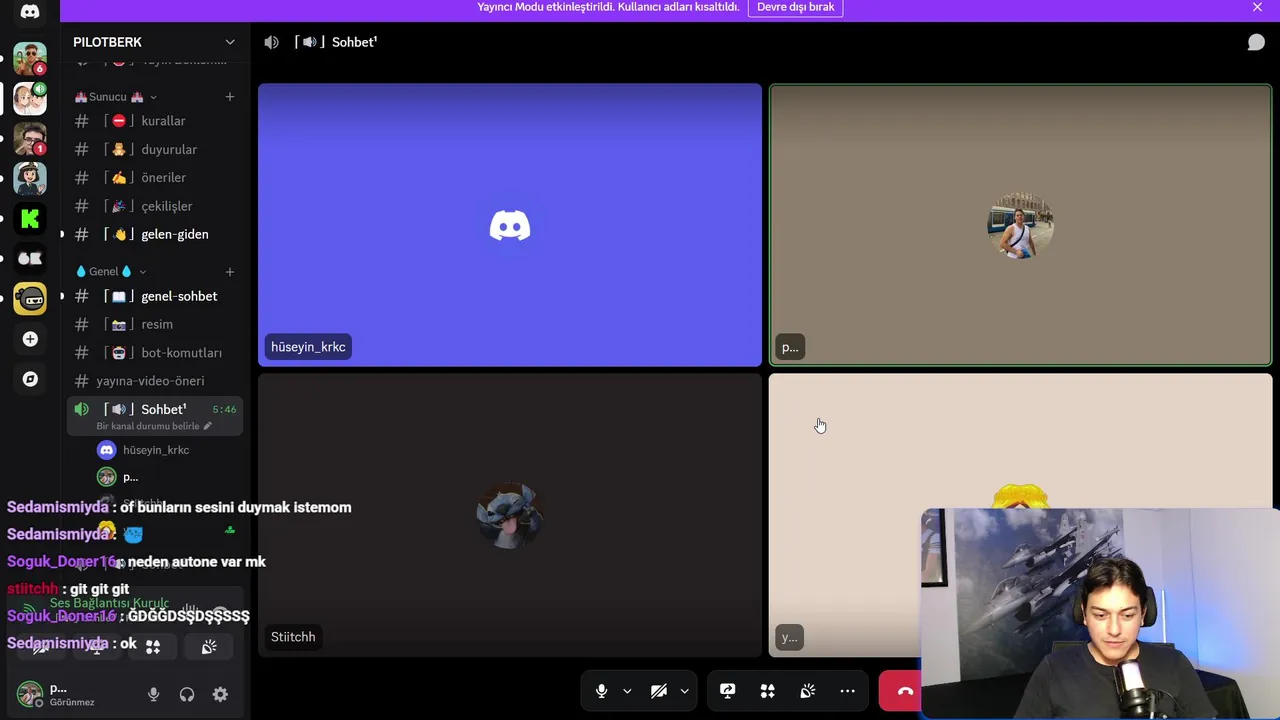
Task: Open Discord home direct messages icon
Action: coord(30,12)
